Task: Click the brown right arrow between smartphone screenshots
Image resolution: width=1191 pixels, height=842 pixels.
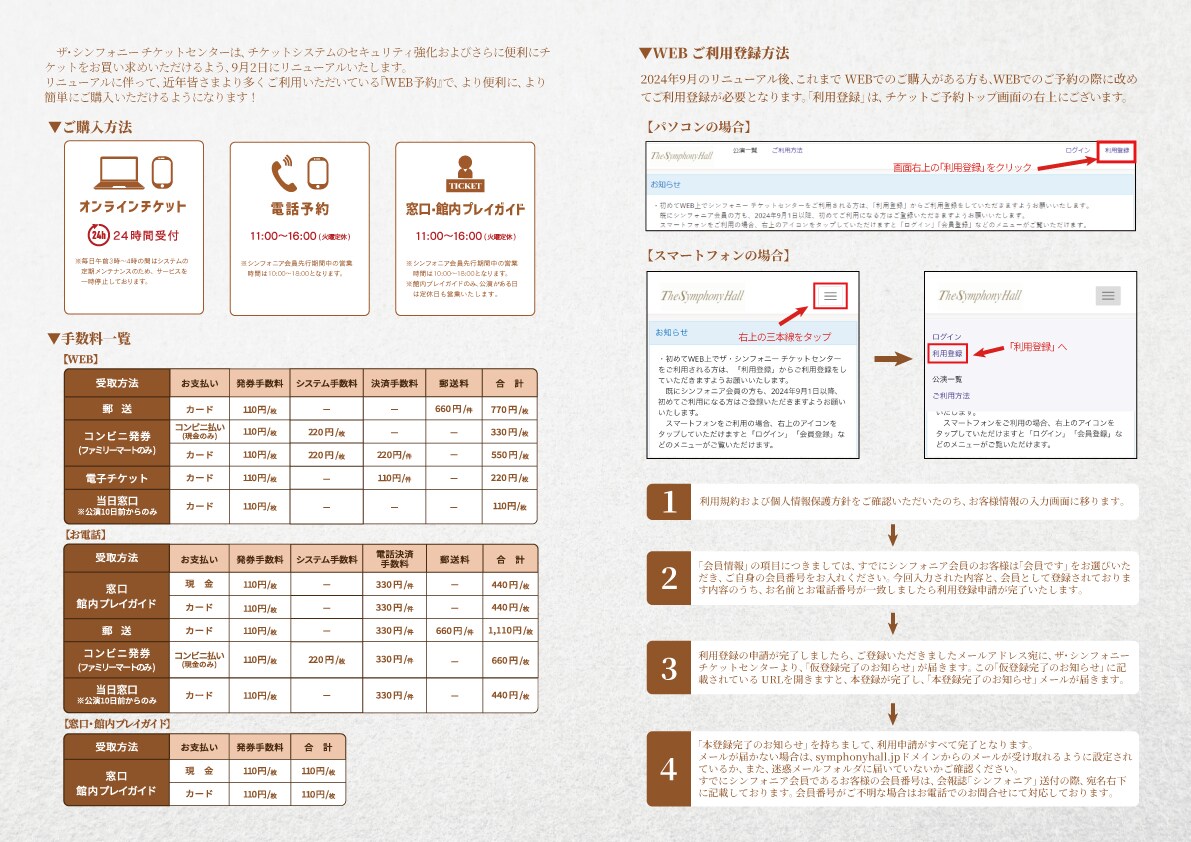Action: pos(892,358)
